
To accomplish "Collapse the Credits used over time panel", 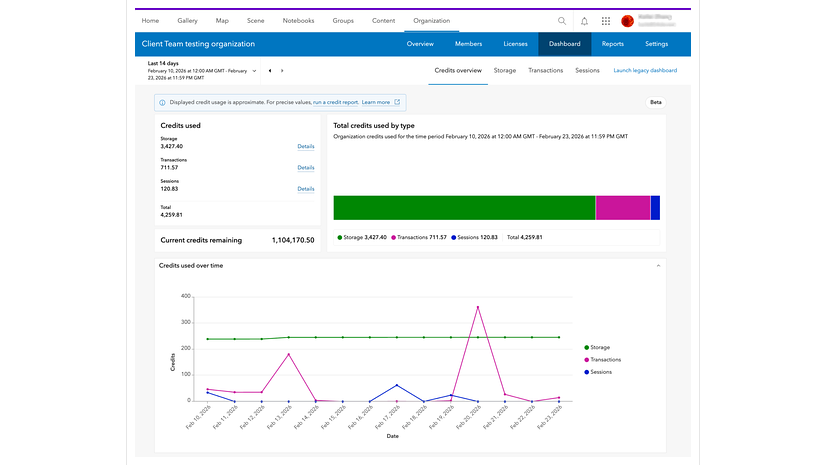I will [657, 266].
